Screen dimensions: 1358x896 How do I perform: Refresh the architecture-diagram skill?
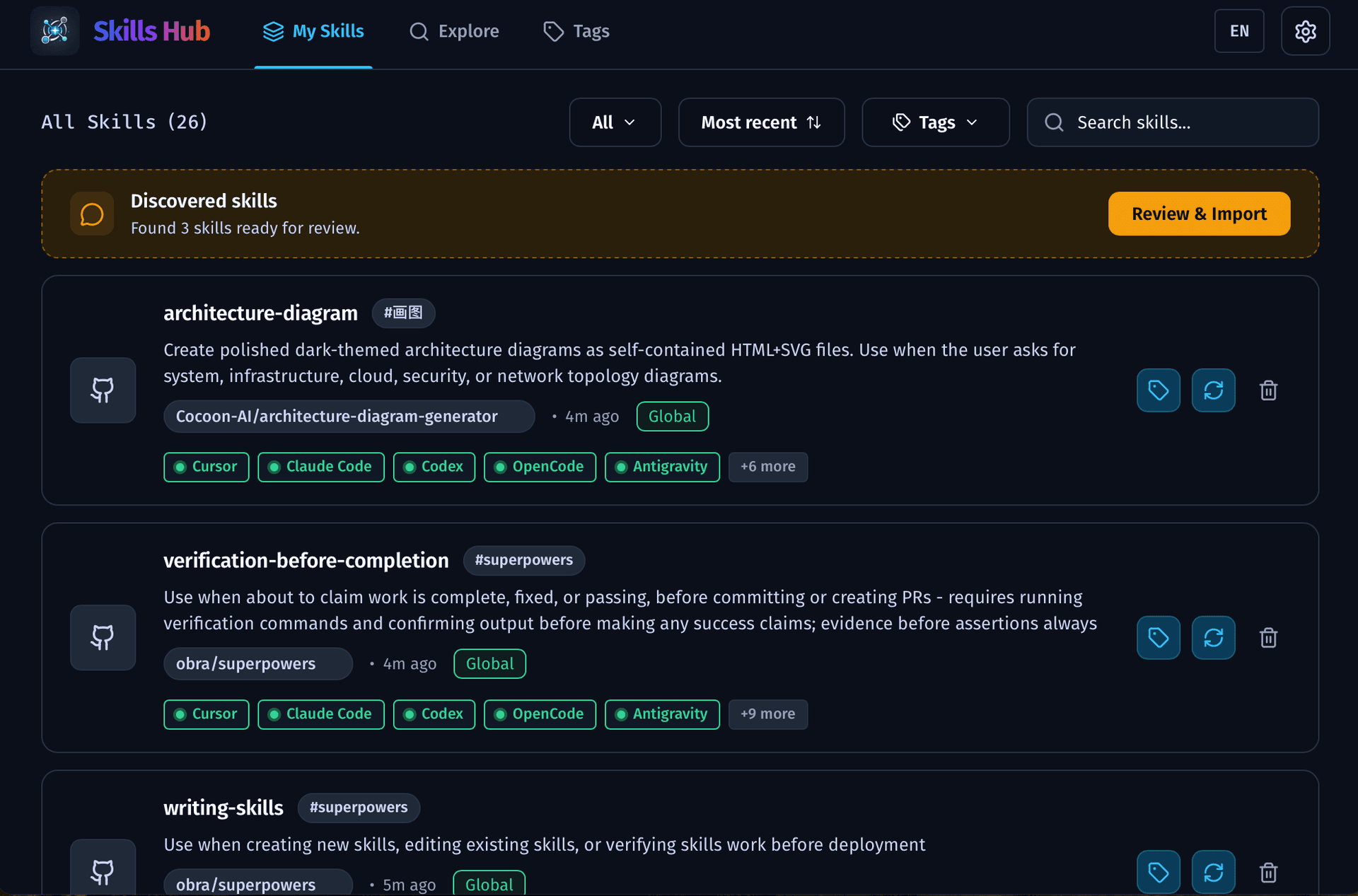click(1214, 390)
